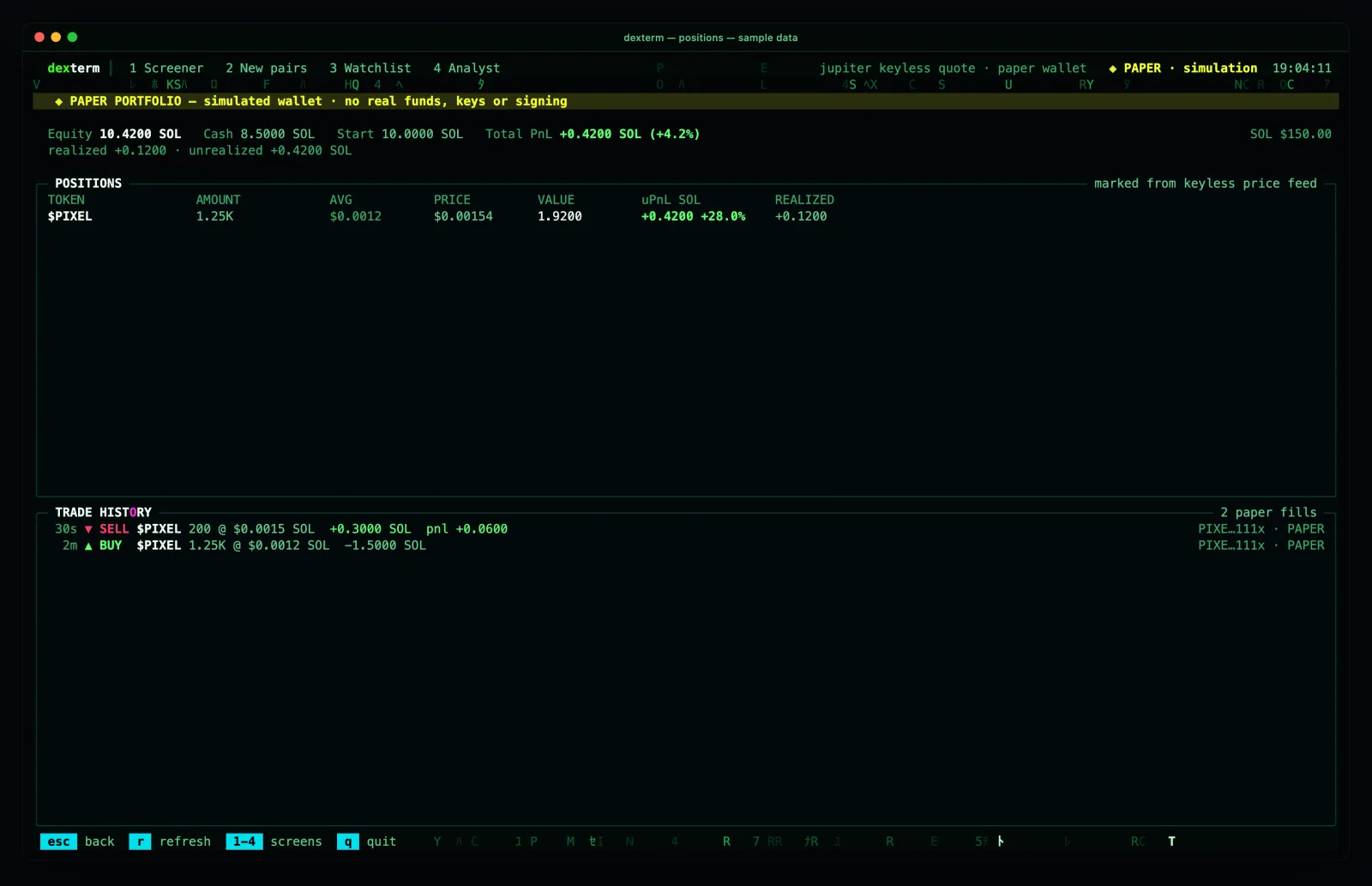
Task: Click the PIXE…111x address in the SELL row
Action: [x=1231, y=529]
